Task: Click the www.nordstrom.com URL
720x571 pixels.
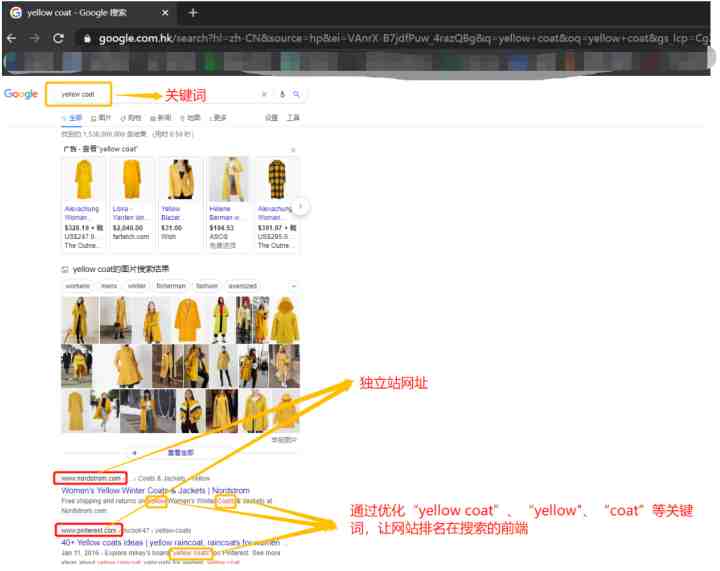Action: [x=90, y=478]
